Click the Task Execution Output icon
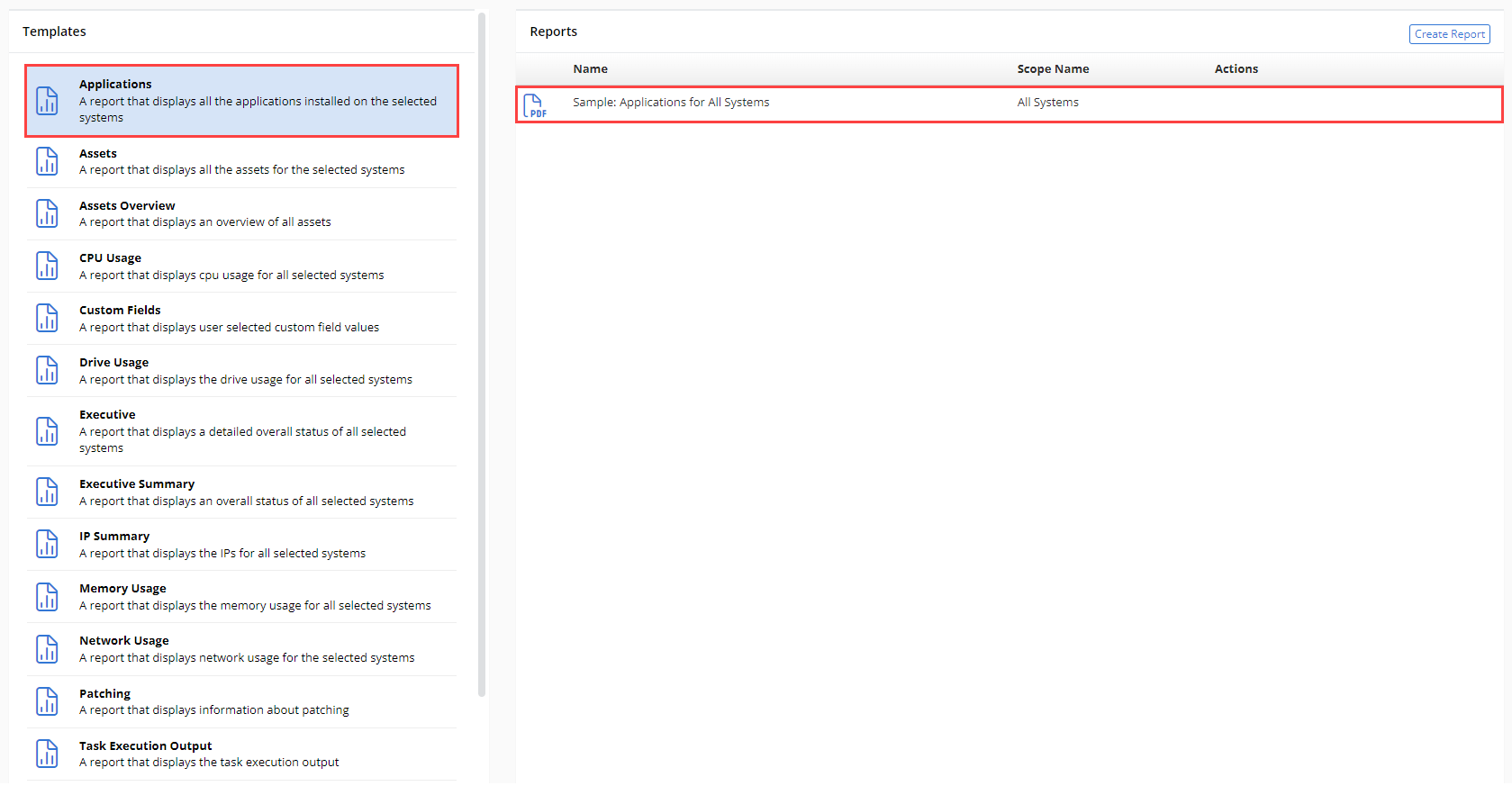This screenshot has width=1512, height=786. tap(47, 754)
